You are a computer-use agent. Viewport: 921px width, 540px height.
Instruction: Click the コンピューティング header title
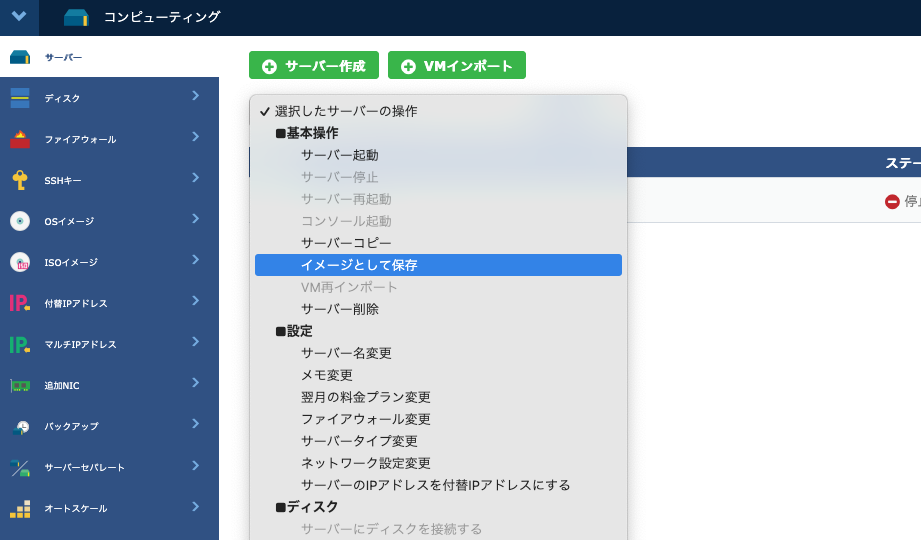[x=162, y=17]
